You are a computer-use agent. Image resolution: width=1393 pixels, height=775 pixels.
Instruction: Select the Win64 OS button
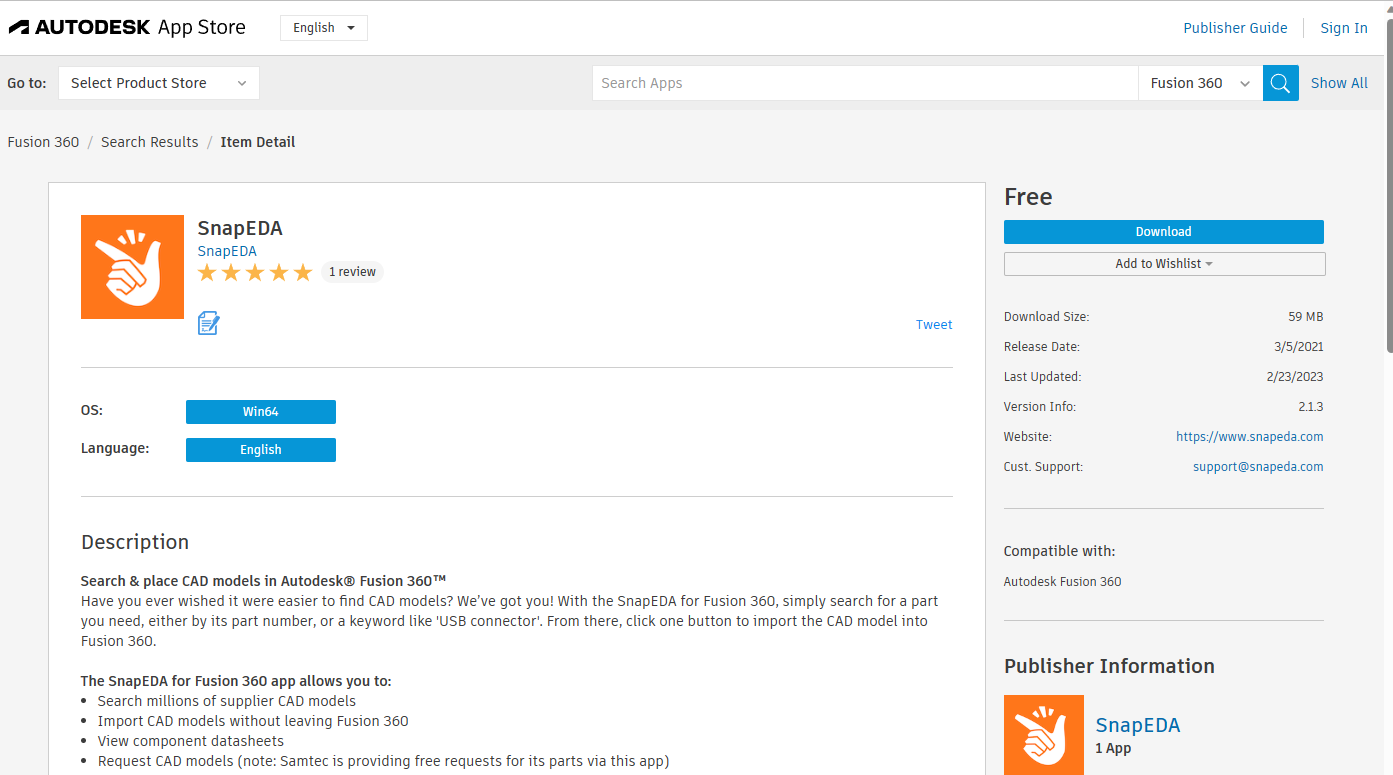(x=261, y=412)
